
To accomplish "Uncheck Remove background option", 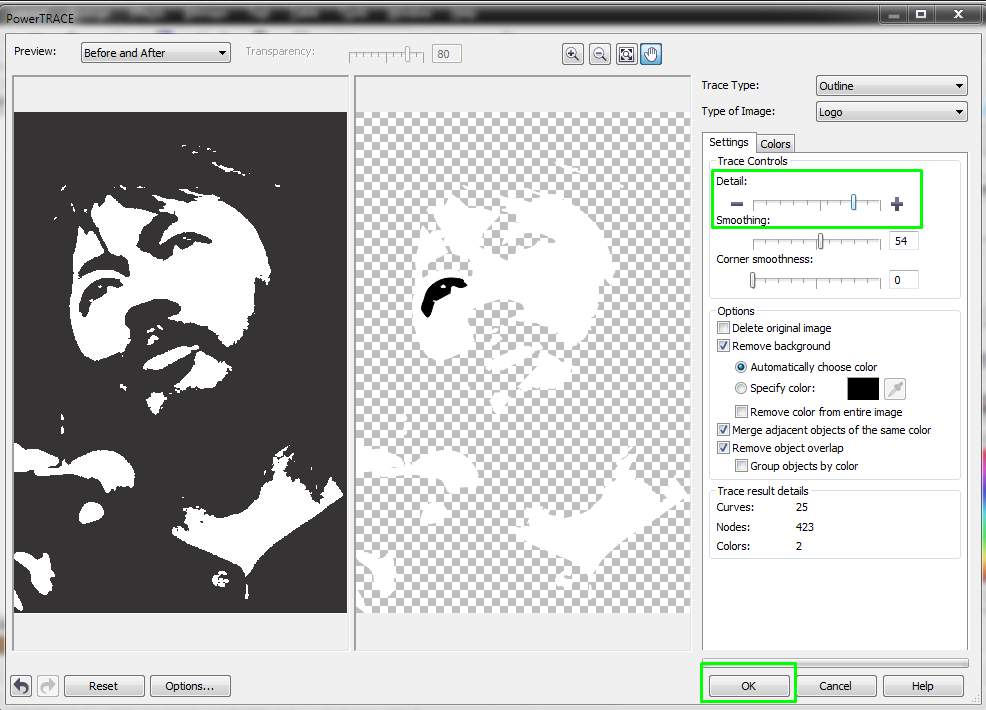I will coord(723,346).
